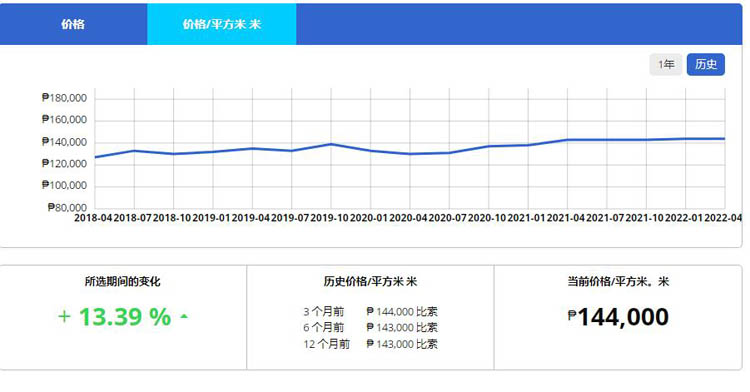750x392 pixels.
Task: Select the 历史 range button
Action: pos(706,65)
